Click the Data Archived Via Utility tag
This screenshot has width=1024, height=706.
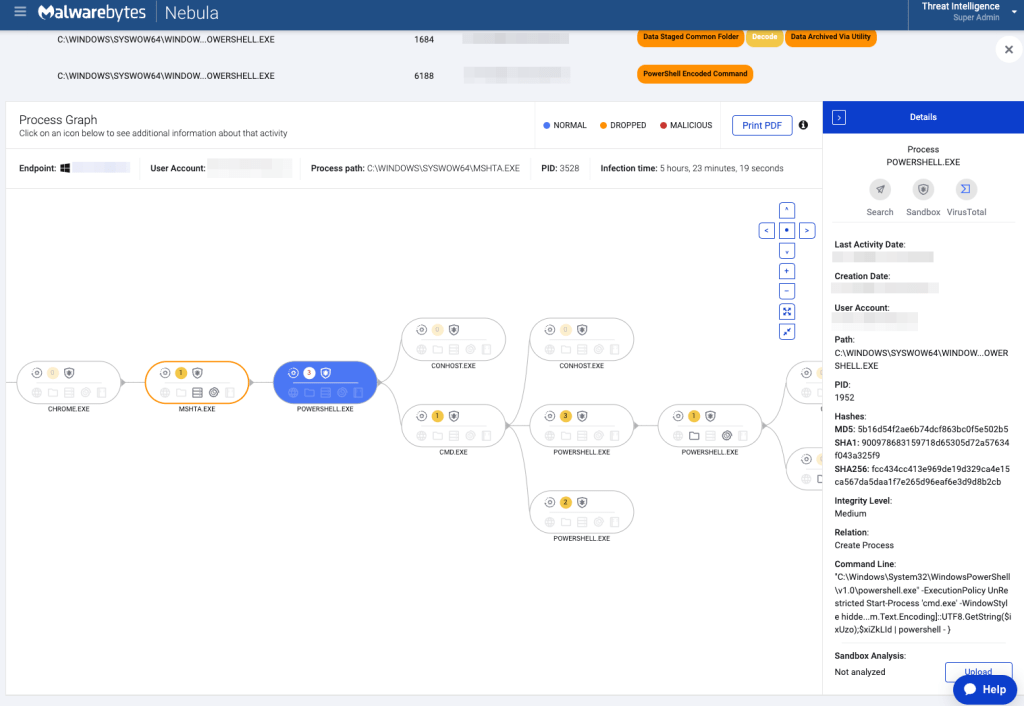coord(831,37)
